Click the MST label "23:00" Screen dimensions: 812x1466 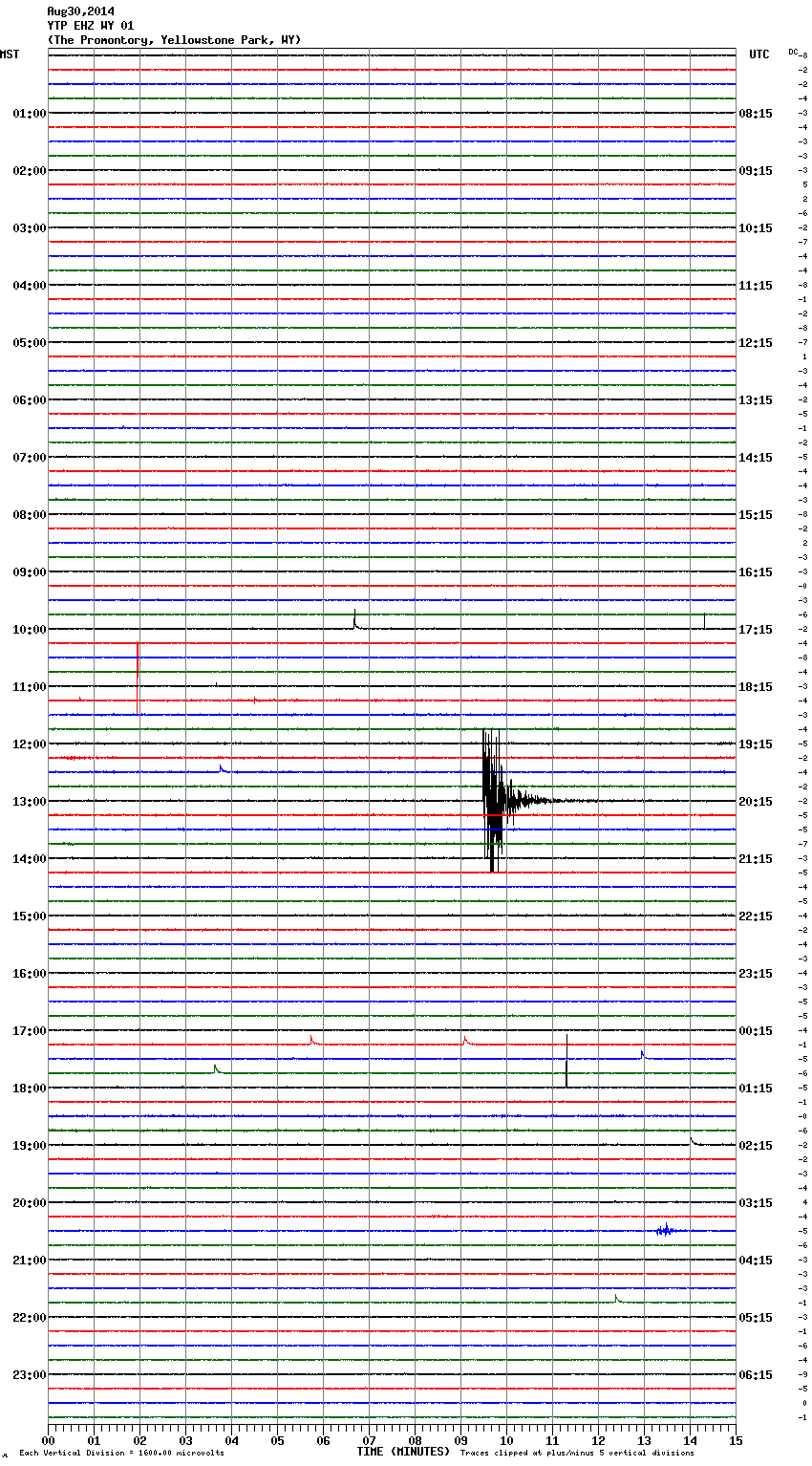point(30,1375)
